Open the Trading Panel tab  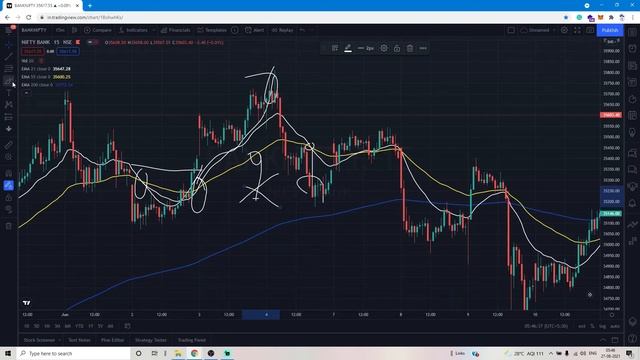192,340
